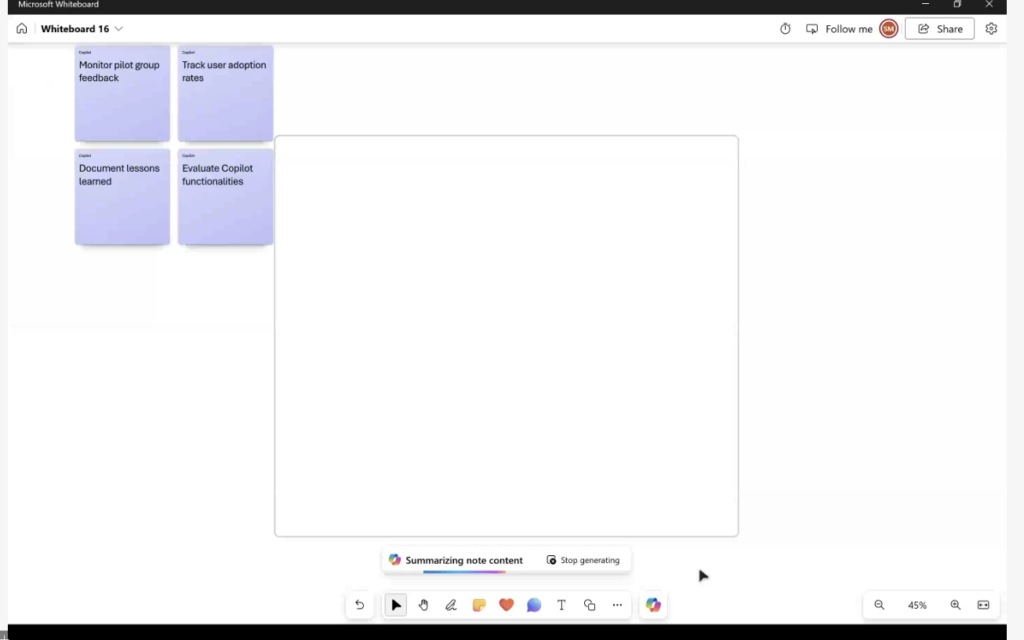Open whiteboard settings gear
Viewport: 1024px width, 640px height.
tap(991, 29)
